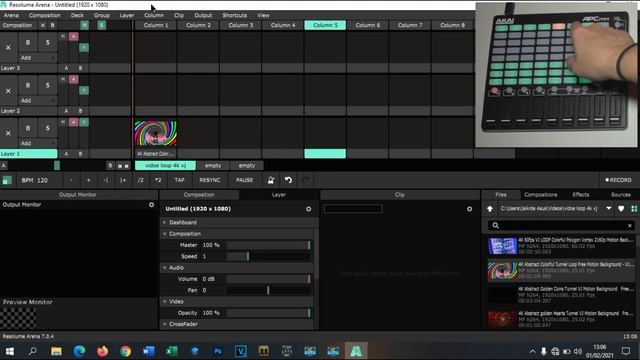Expand the CrossFader section
The width and height of the screenshot is (640, 360).
[x=165, y=324]
